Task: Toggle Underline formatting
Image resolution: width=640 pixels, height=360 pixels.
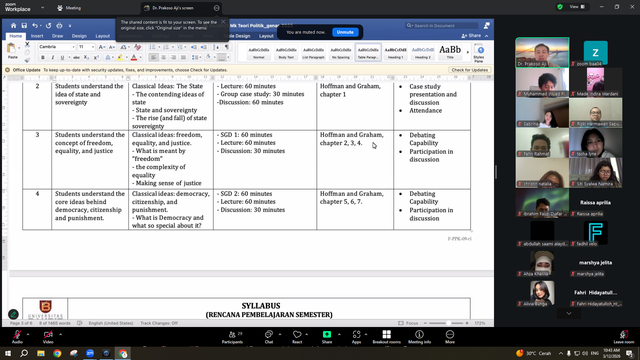Action: click(x=62, y=58)
